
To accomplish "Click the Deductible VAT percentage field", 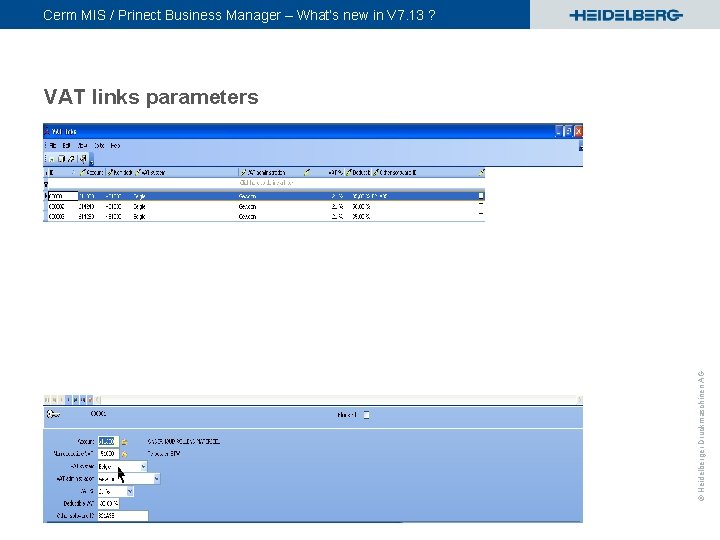I will [x=108, y=504].
